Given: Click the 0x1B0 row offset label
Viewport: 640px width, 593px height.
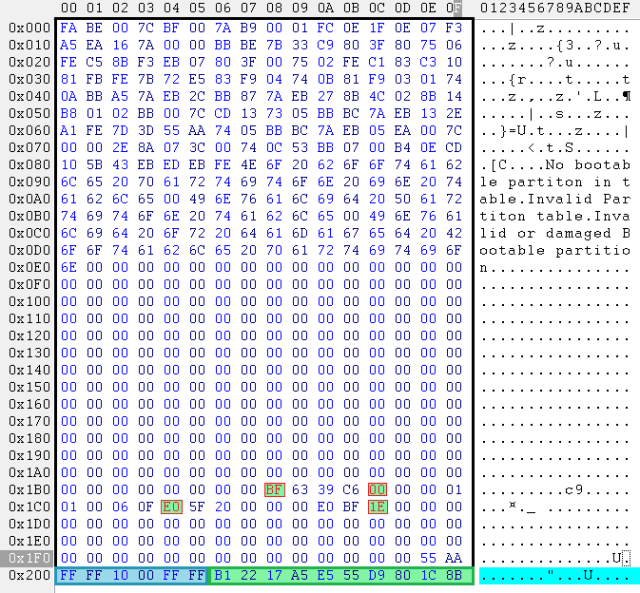Looking at the screenshot, I should [x=29, y=489].
